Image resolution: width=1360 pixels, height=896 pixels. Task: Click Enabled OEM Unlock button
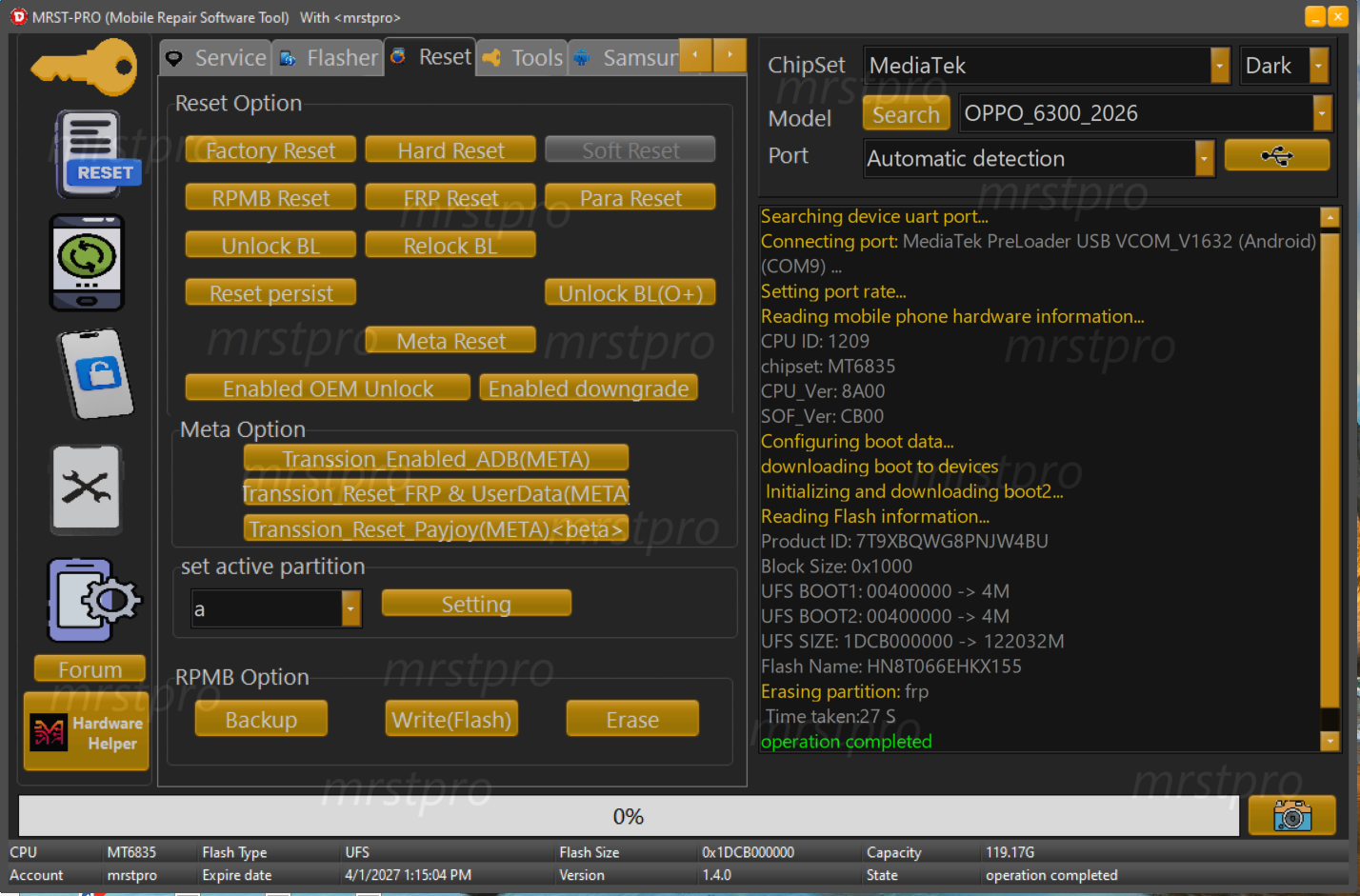pos(328,388)
